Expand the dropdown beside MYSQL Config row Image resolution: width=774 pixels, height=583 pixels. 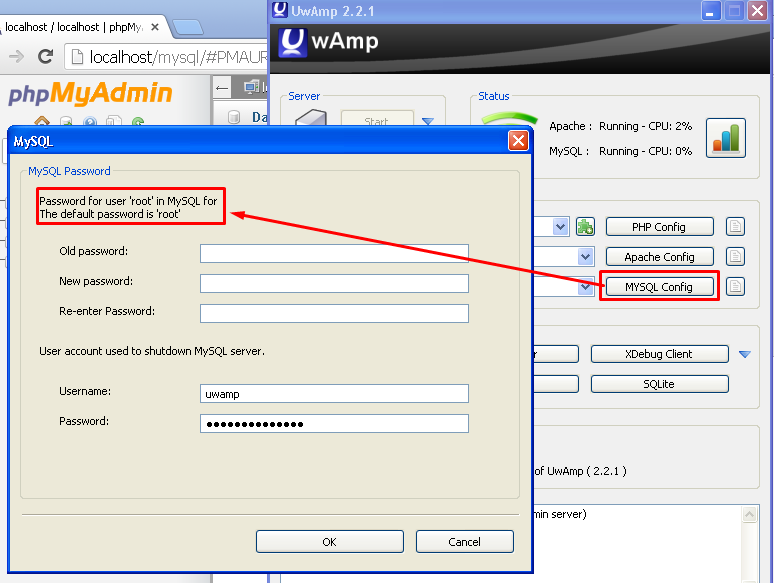pos(586,286)
